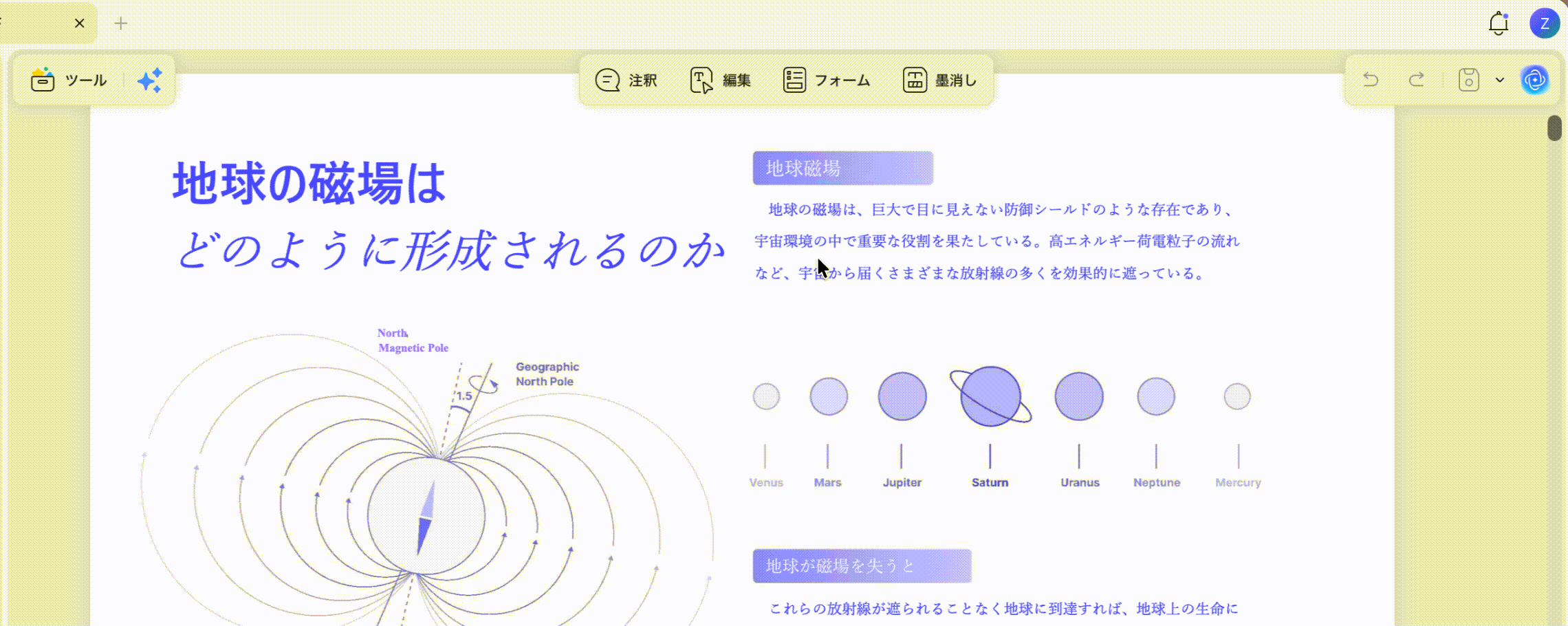Click the ringed Saturn planet graphic
Viewport: 1568px width, 626px height.
(x=990, y=396)
